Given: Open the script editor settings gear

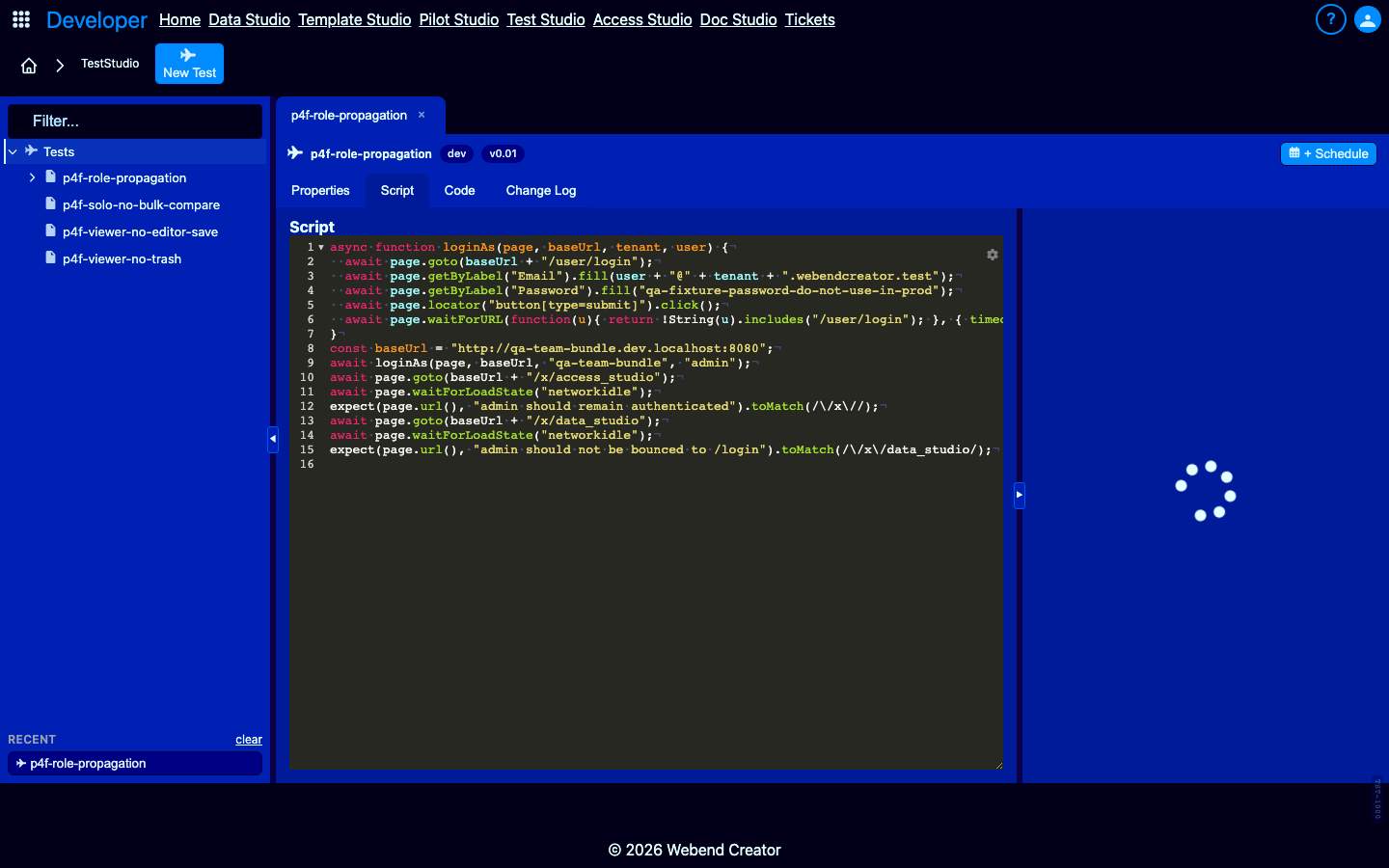Looking at the screenshot, I should 992,255.
